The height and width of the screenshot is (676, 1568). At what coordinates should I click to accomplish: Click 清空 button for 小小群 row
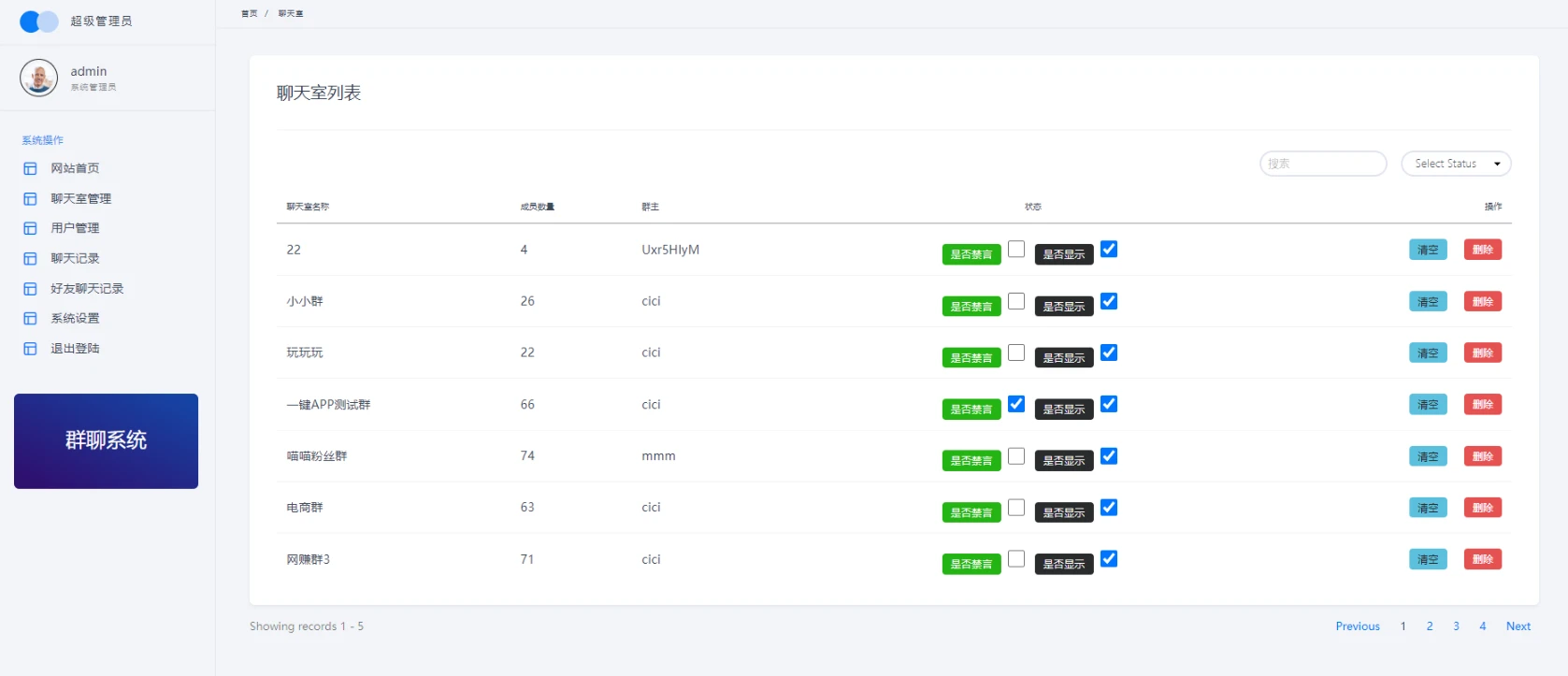[1428, 302]
